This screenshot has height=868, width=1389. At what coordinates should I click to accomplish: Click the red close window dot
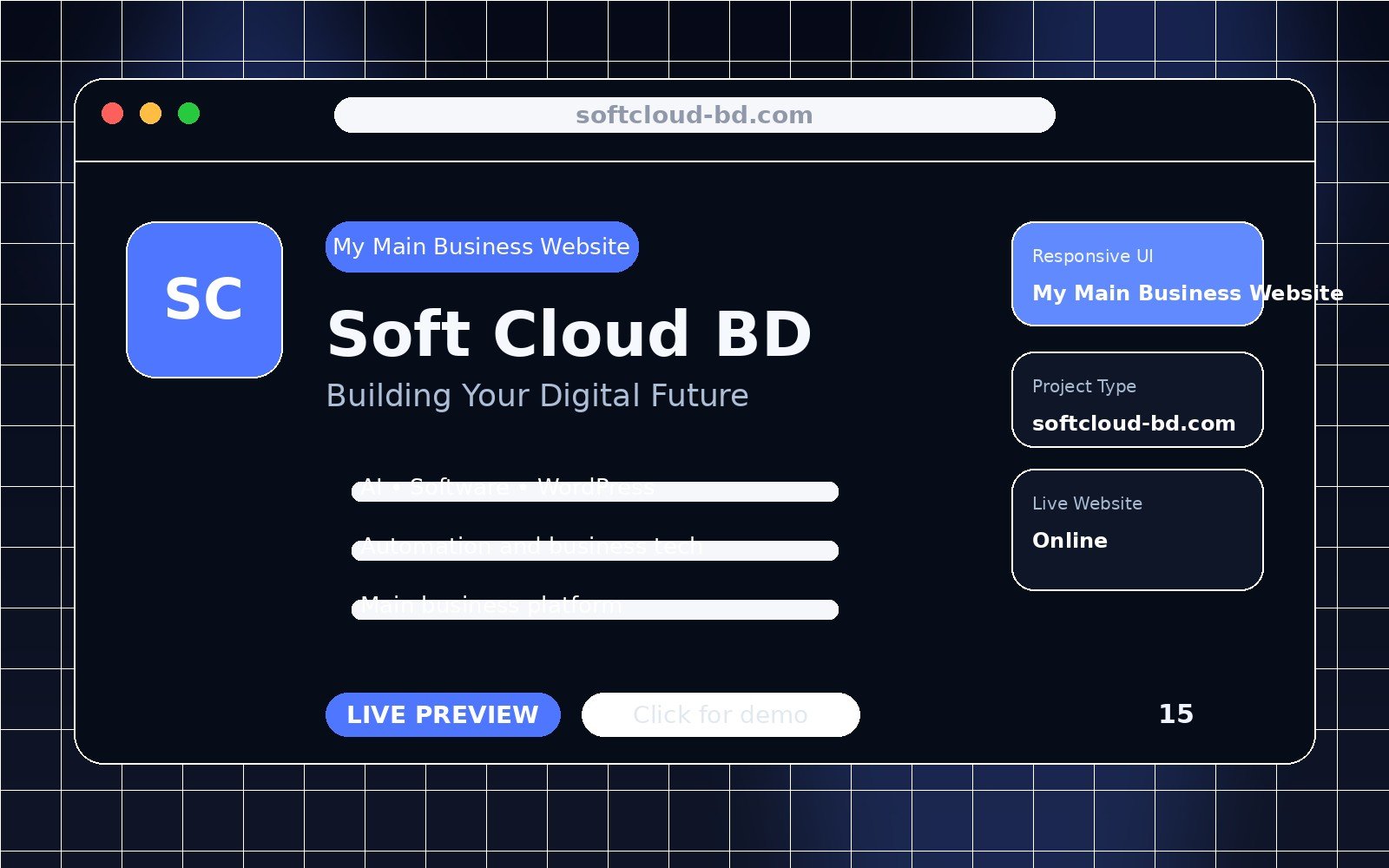coord(113,114)
